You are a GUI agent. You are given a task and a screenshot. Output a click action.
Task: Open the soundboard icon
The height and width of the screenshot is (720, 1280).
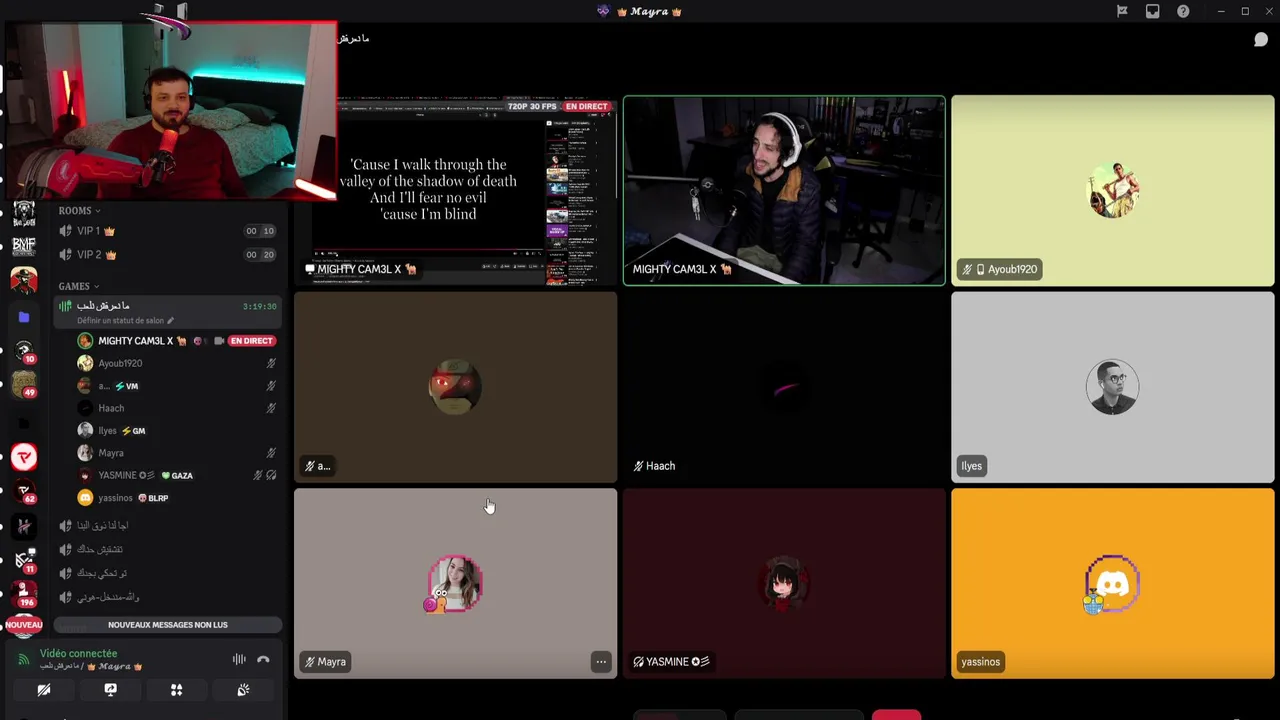pos(243,690)
